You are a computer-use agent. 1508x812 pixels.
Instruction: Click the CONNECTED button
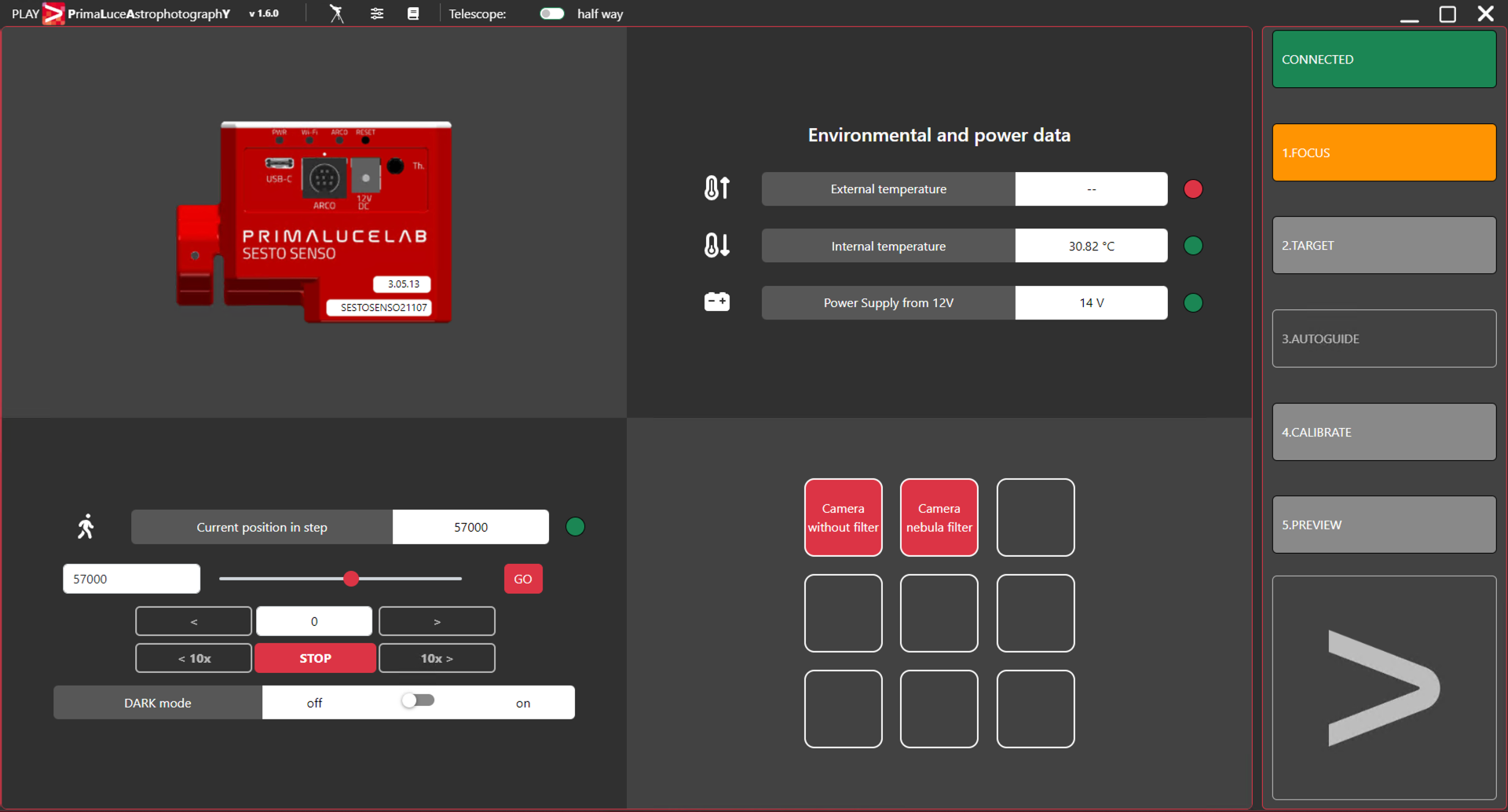click(1384, 59)
